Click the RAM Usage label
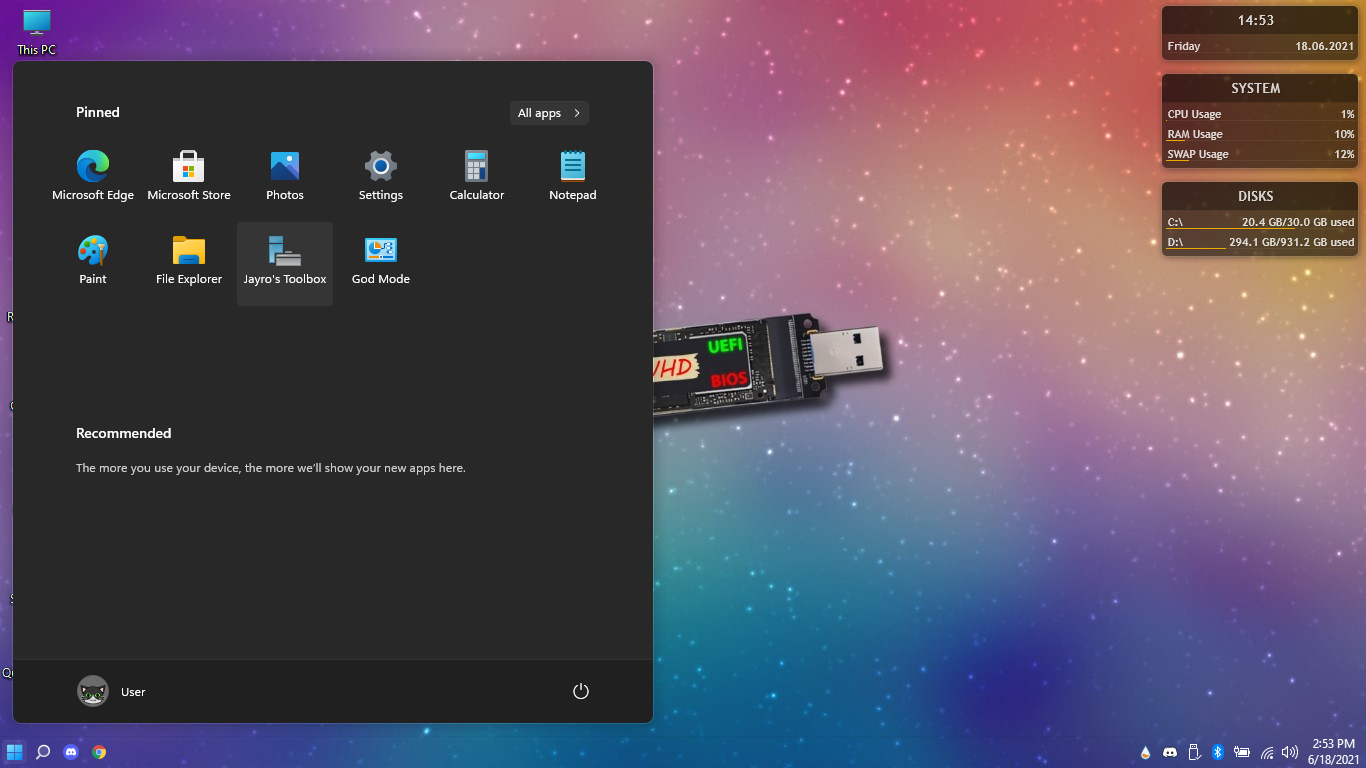Viewport: 1366px width, 768px height. click(x=1195, y=134)
